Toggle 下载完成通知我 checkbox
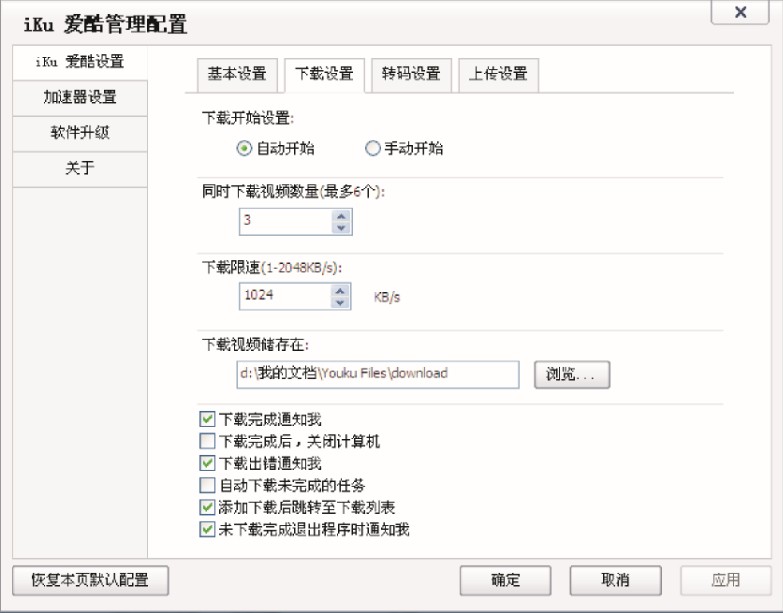Viewport: 783px width, 613px height. (x=207, y=419)
